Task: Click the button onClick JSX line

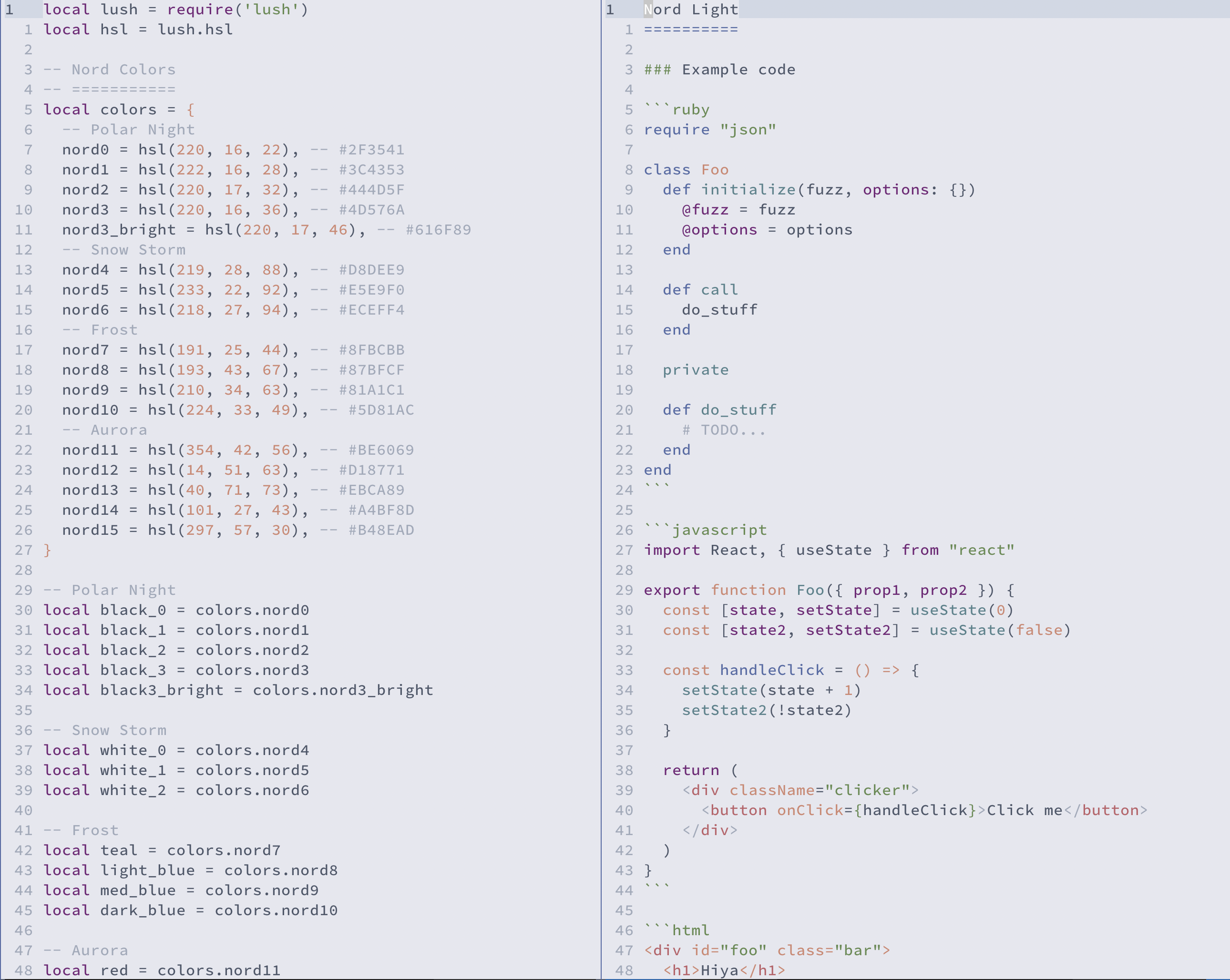Action: tap(924, 811)
